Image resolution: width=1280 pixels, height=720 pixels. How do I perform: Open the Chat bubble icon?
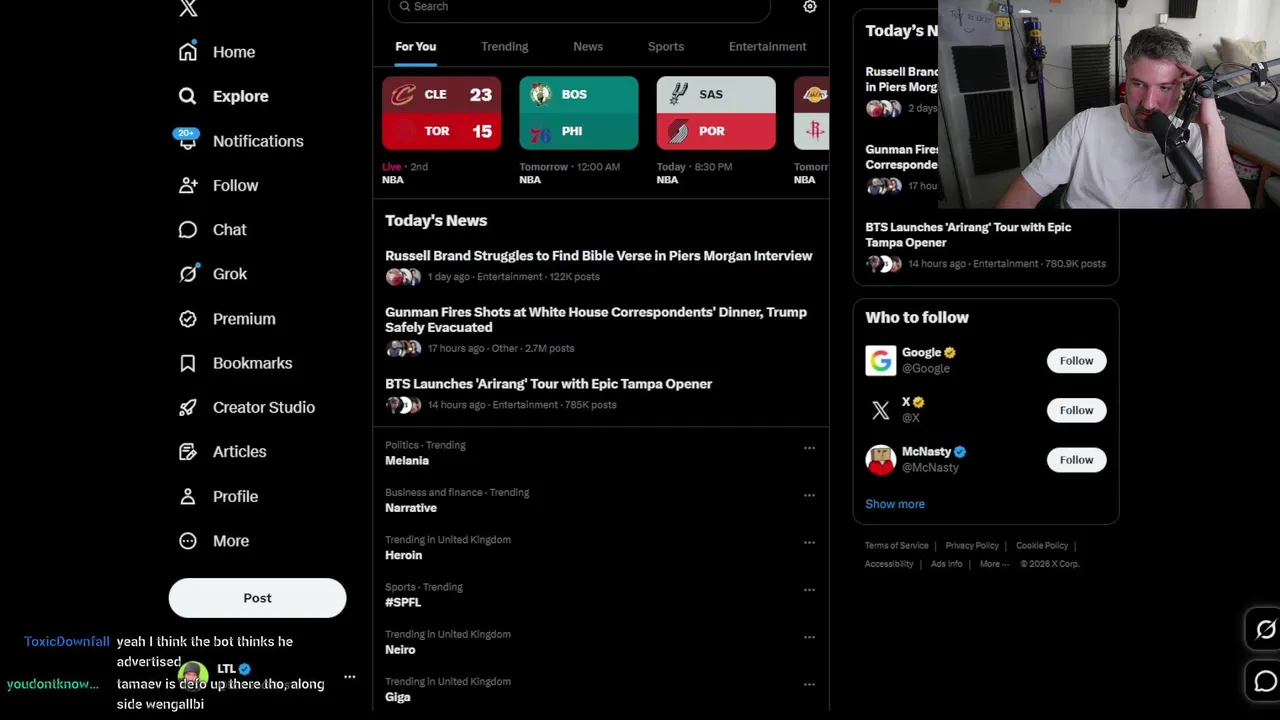[x=188, y=230]
